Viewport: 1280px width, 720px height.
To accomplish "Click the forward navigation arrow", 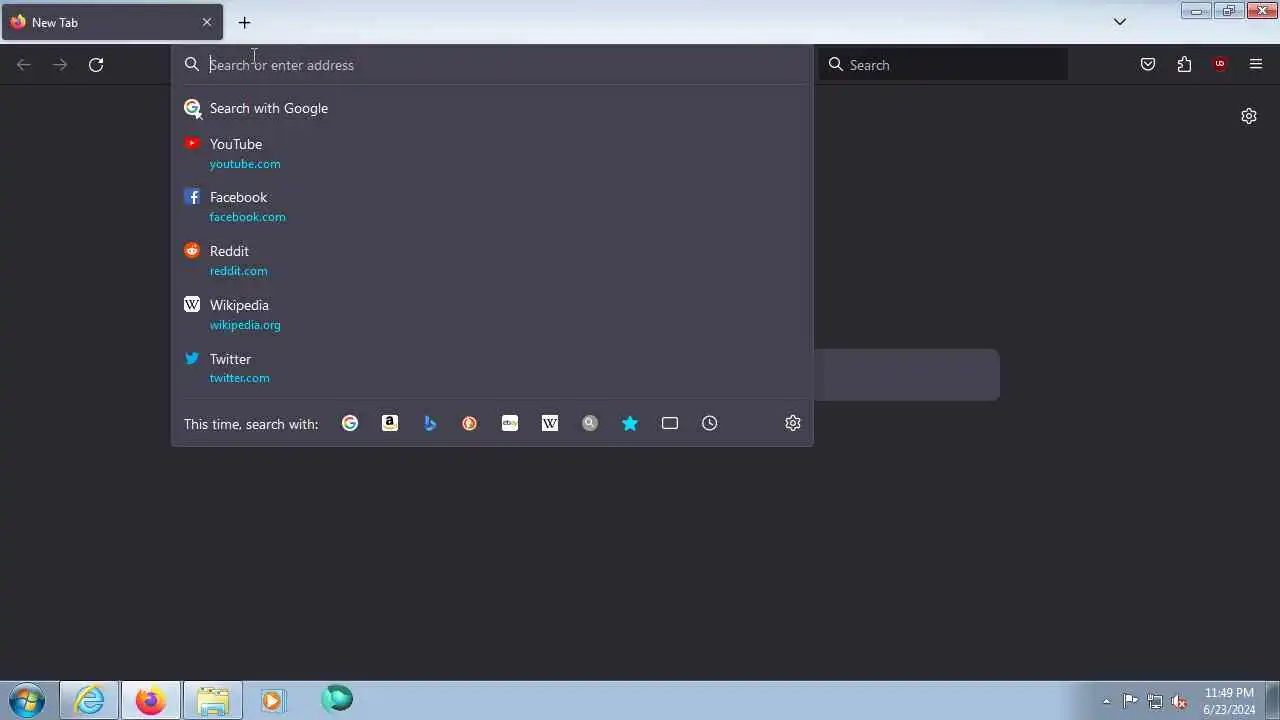I will [x=60, y=64].
